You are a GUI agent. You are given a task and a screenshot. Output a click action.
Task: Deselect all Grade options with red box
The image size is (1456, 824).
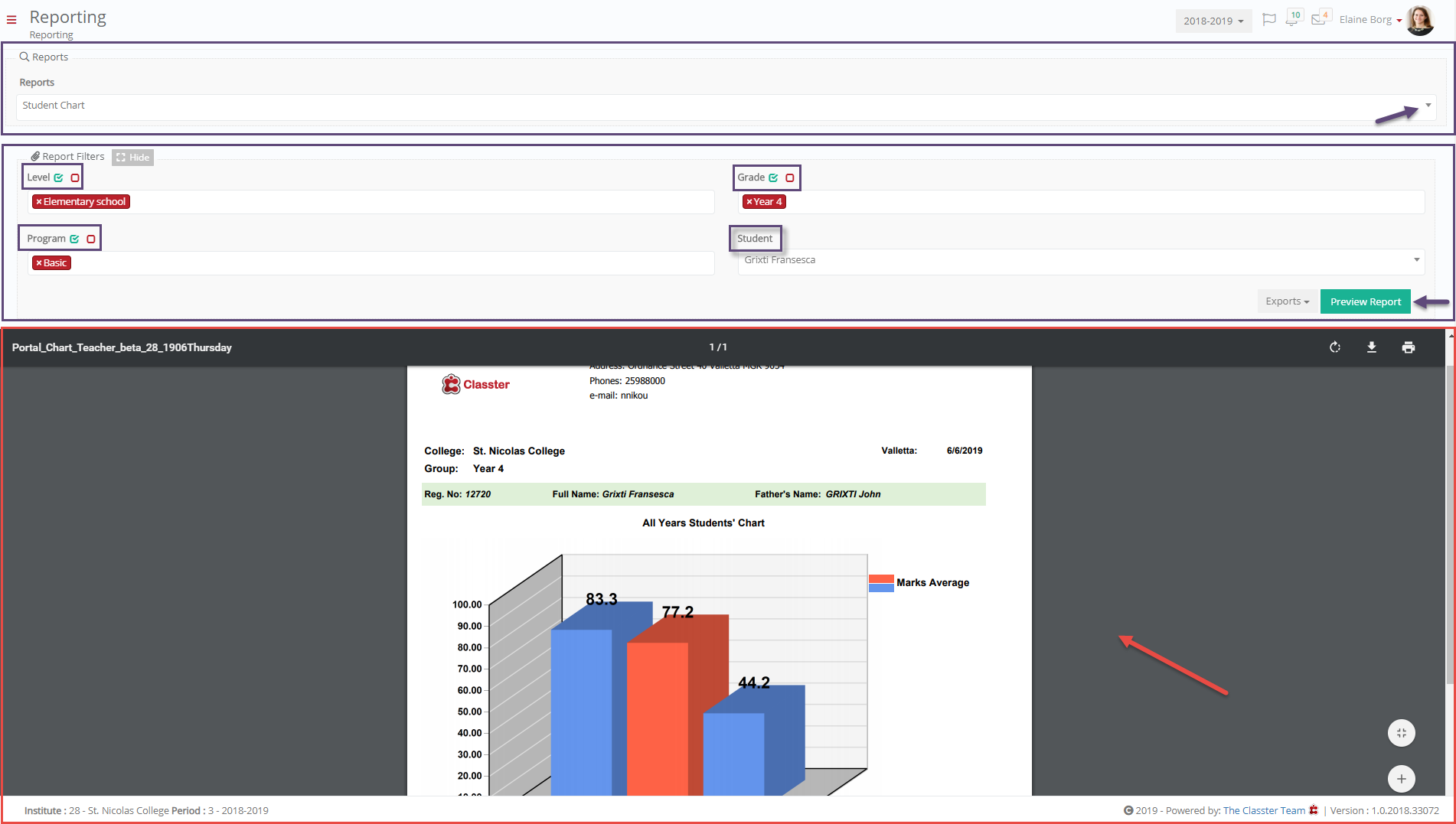click(x=790, y=178)
